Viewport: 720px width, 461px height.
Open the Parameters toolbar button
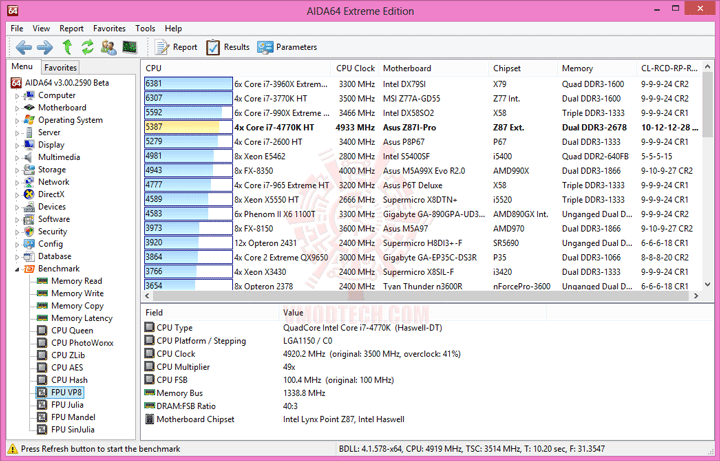287,47
